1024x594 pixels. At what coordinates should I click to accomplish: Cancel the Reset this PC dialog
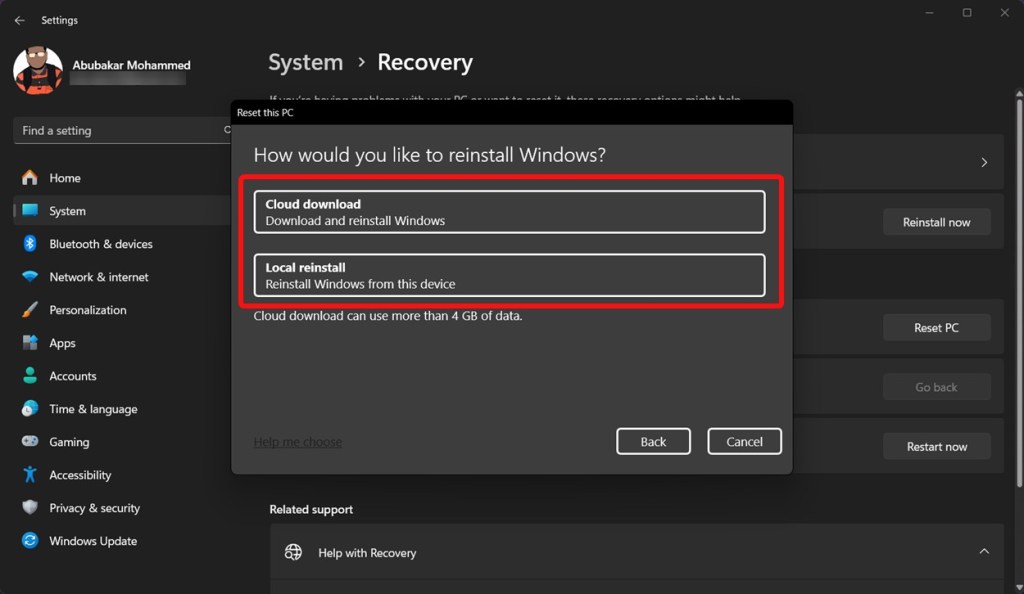click(x=744, y=441)
